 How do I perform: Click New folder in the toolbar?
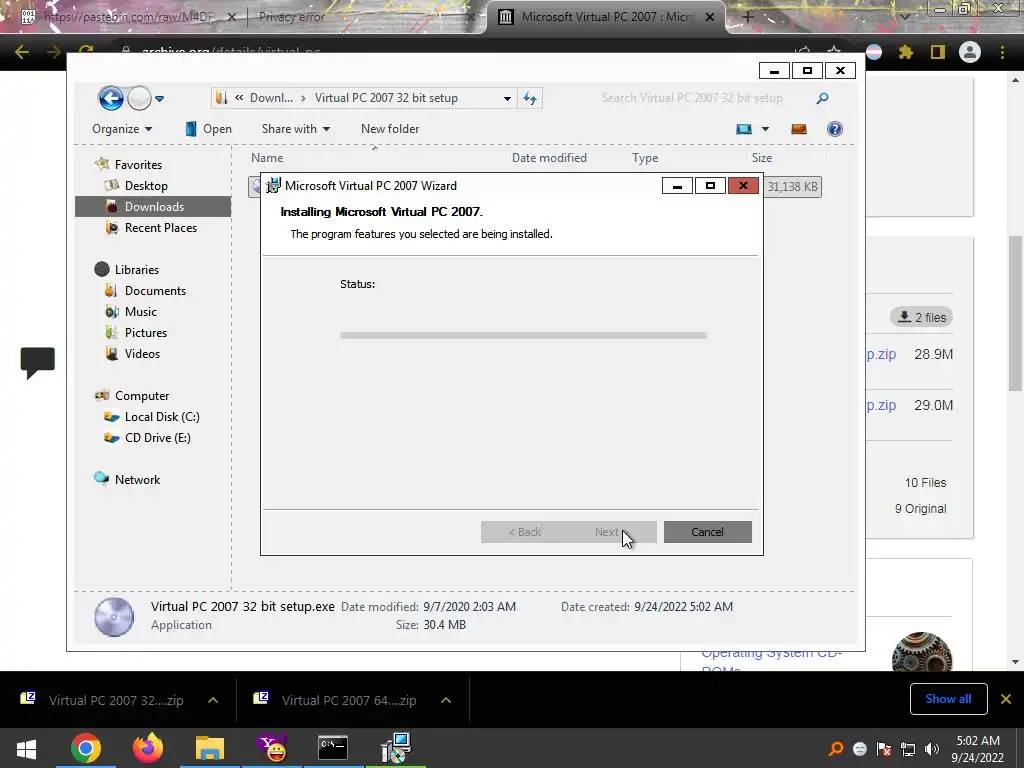[x=390, y=129]
